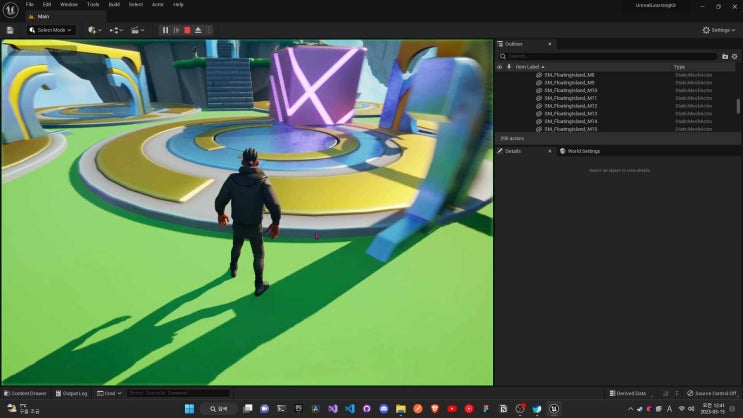Open the Output Log
The height and width of the screenshot is (418, 743).
tap(71, 393)
